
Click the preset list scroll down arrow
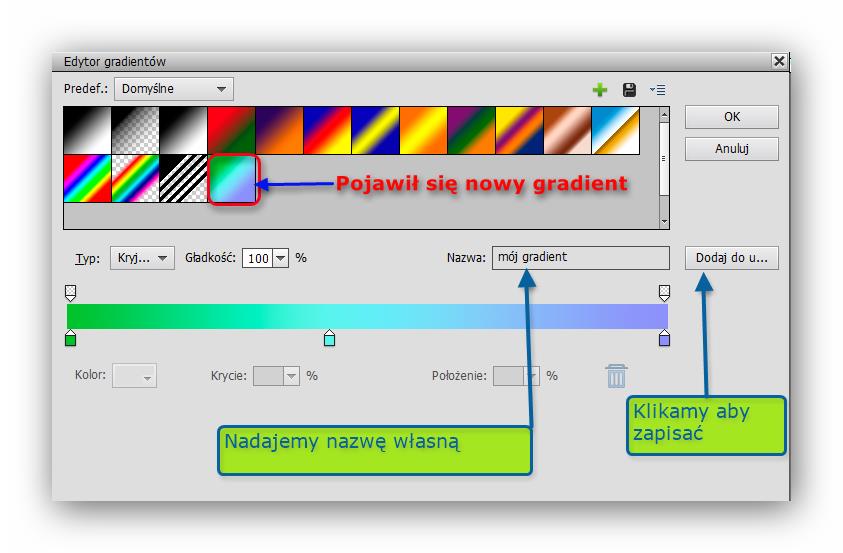click(x=665, y=221)
